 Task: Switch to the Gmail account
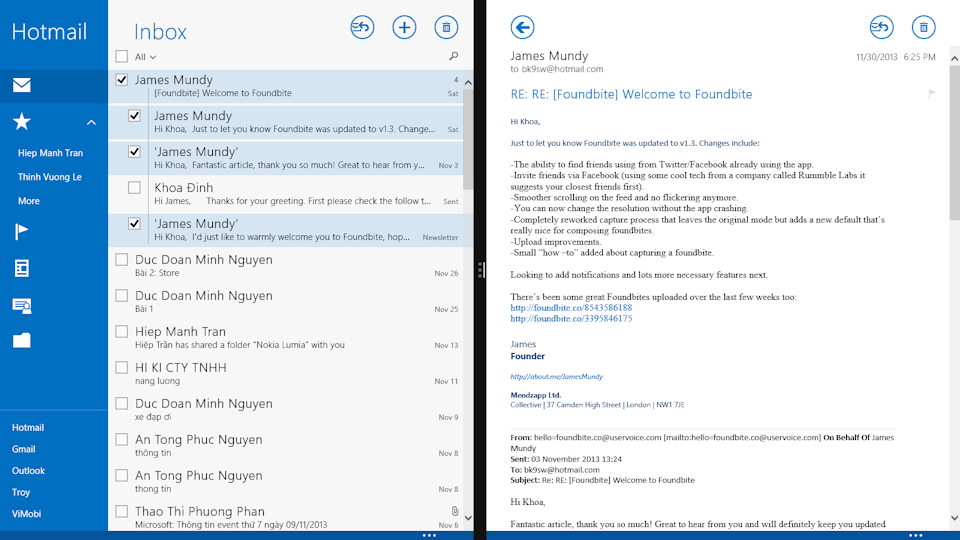pos(23,449)
